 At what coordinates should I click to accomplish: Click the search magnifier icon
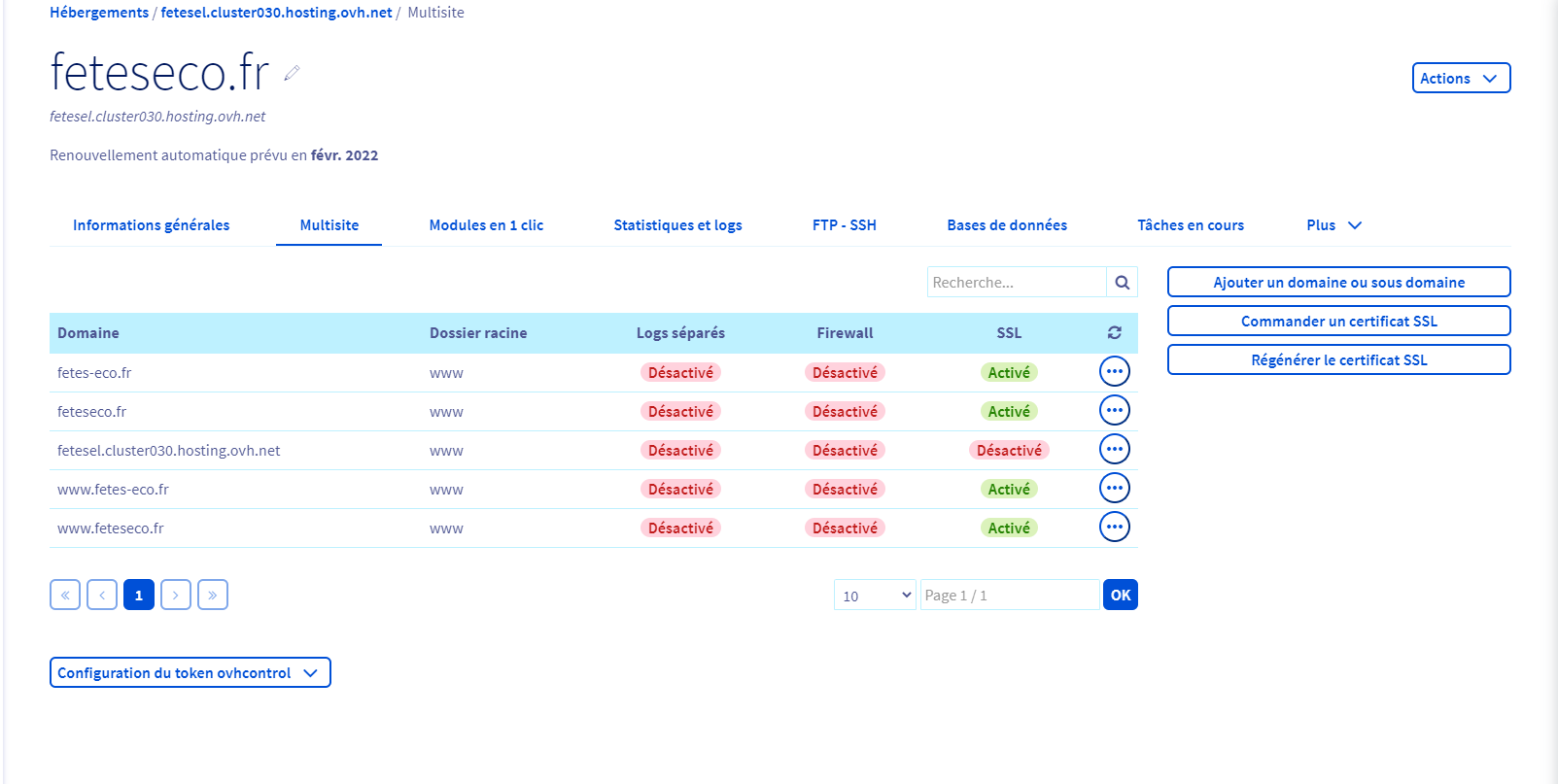1122,283
